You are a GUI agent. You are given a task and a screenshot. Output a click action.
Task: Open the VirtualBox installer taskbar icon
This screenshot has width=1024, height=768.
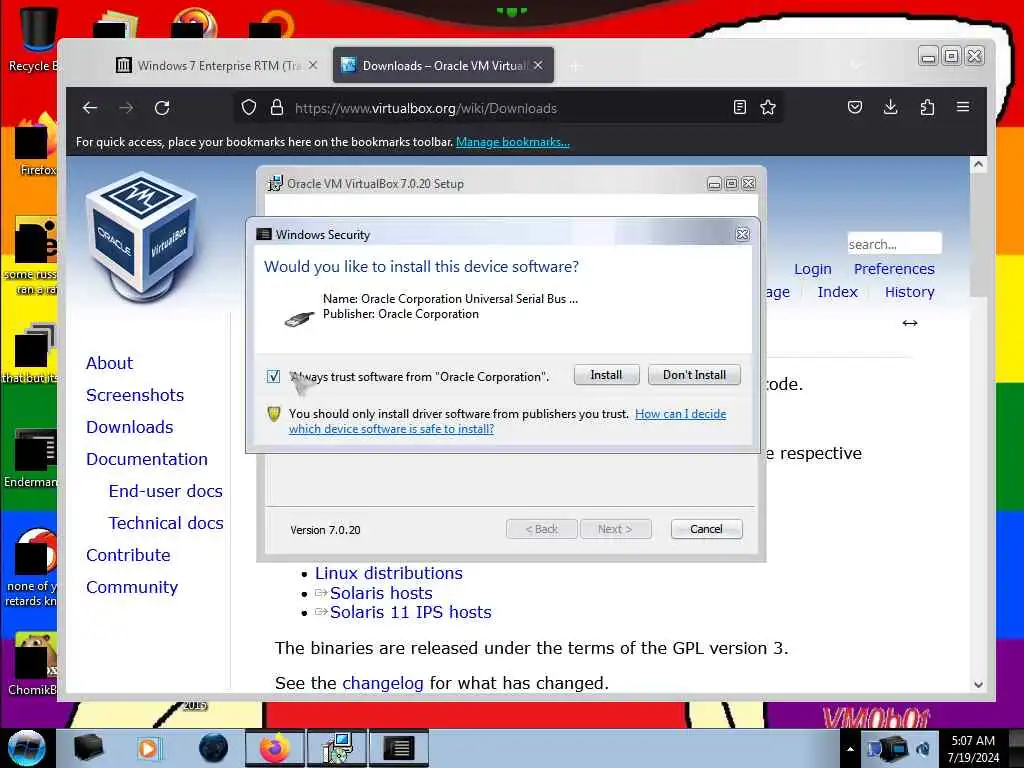338,748
